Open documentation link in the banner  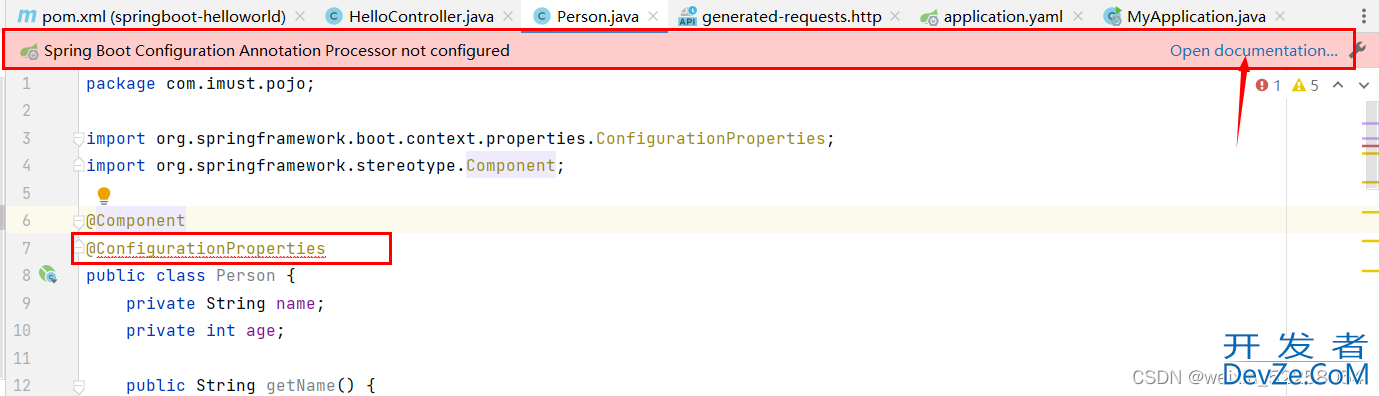(x=1254, y=51)
